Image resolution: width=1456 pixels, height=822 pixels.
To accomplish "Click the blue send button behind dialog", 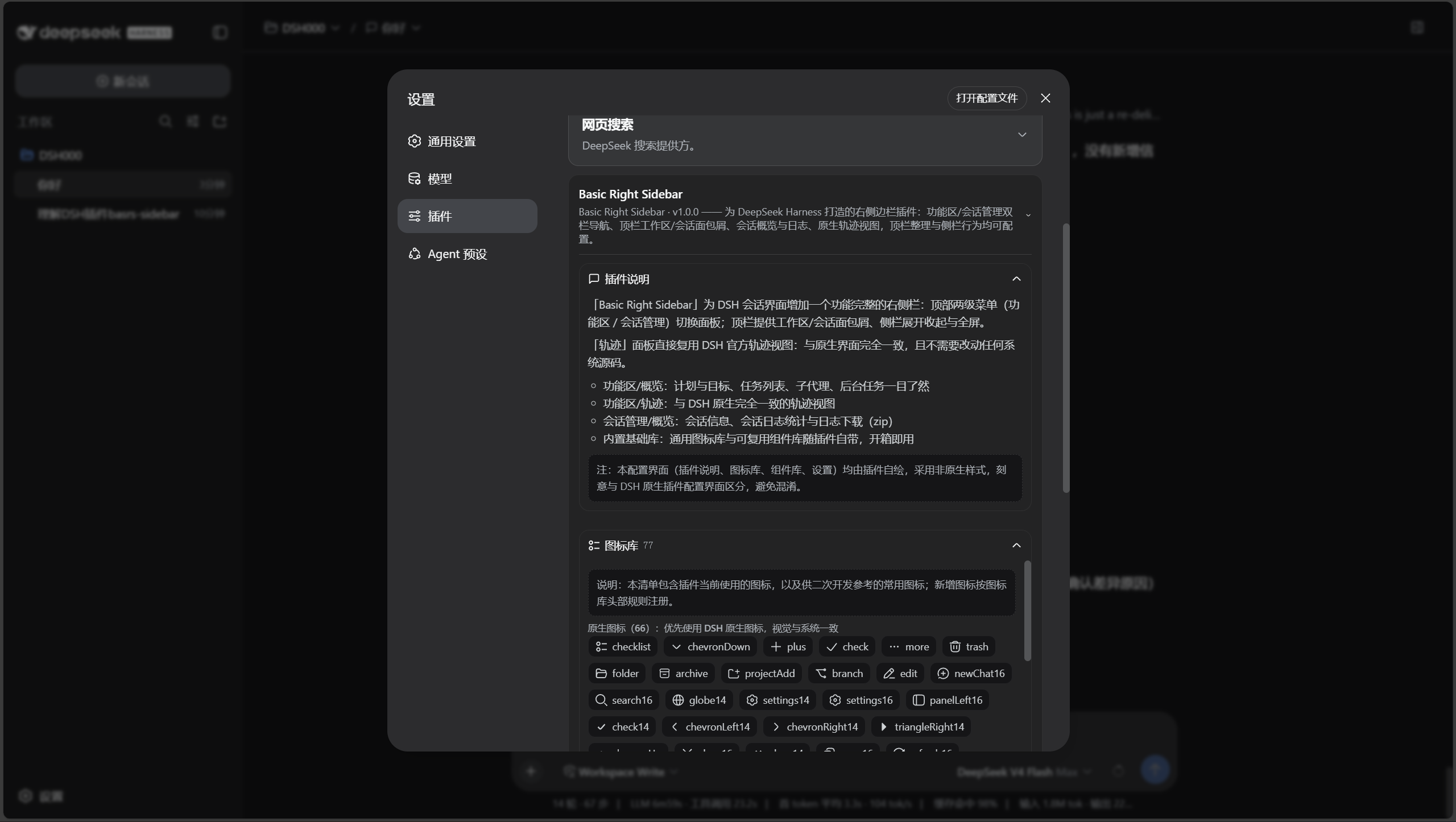I will (x=1155, y=770).
